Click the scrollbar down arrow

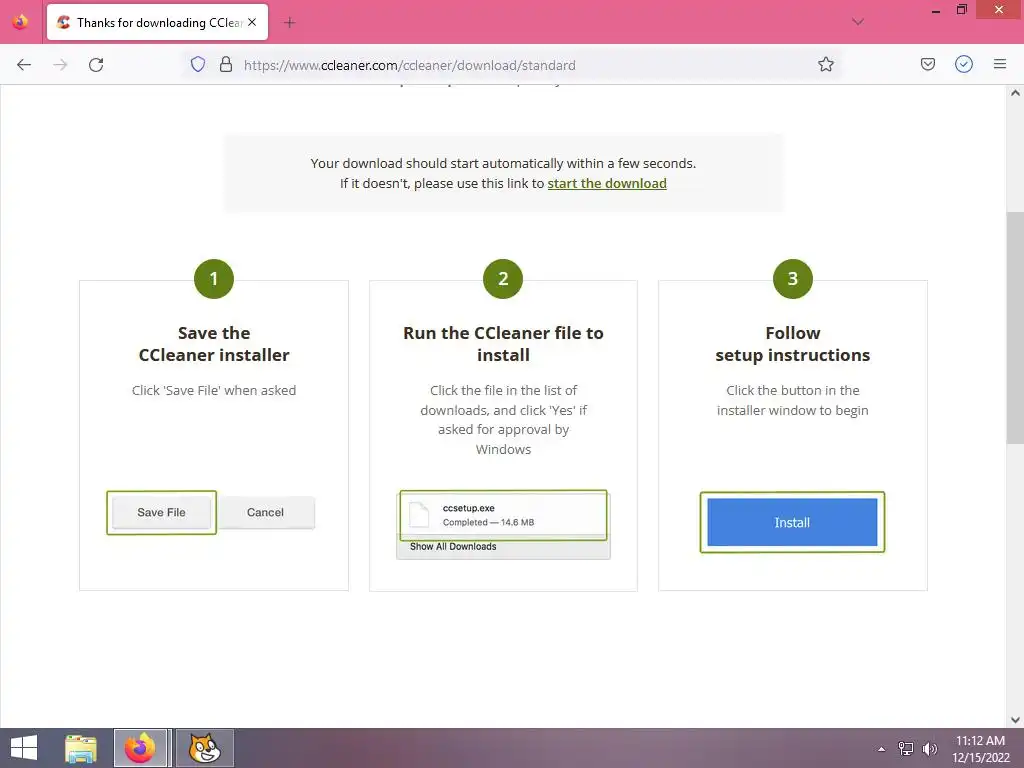[x=1015, y=720]
